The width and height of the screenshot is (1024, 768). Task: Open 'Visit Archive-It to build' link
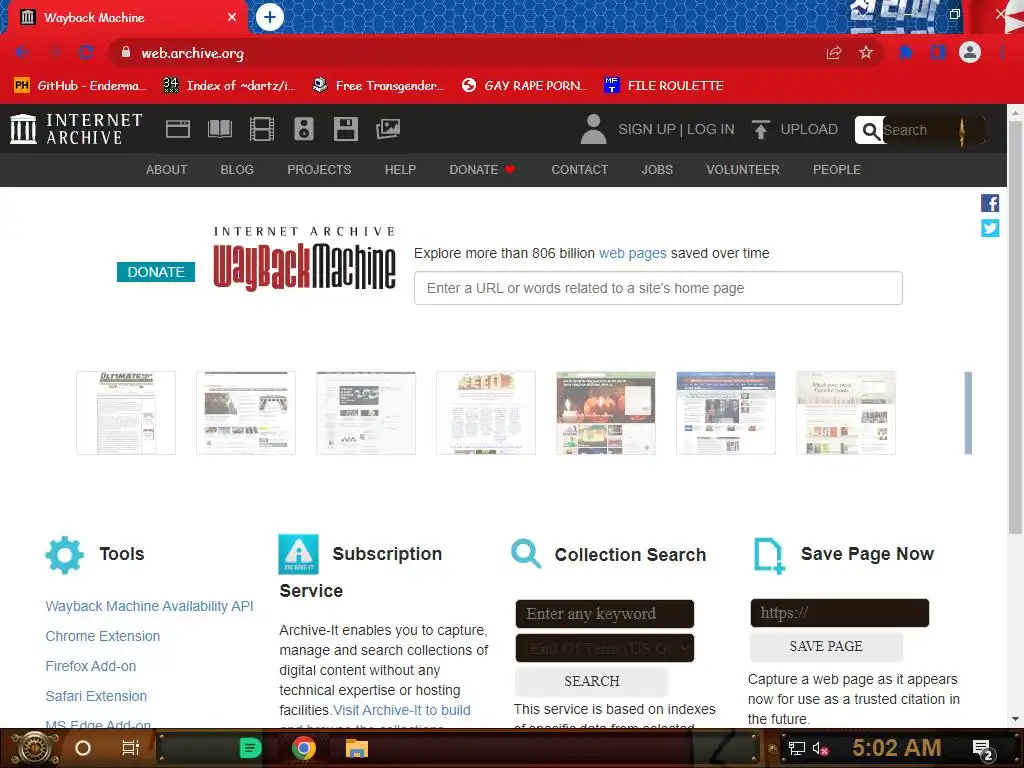pos(402,710)
